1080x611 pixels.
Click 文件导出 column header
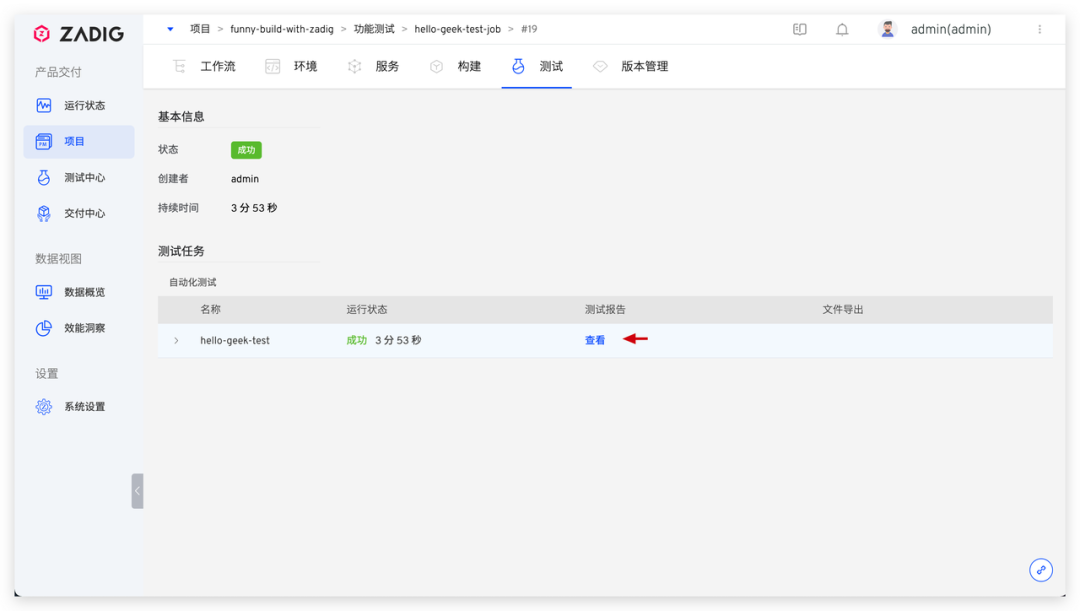pyautogui.click(x=842, y=309)
